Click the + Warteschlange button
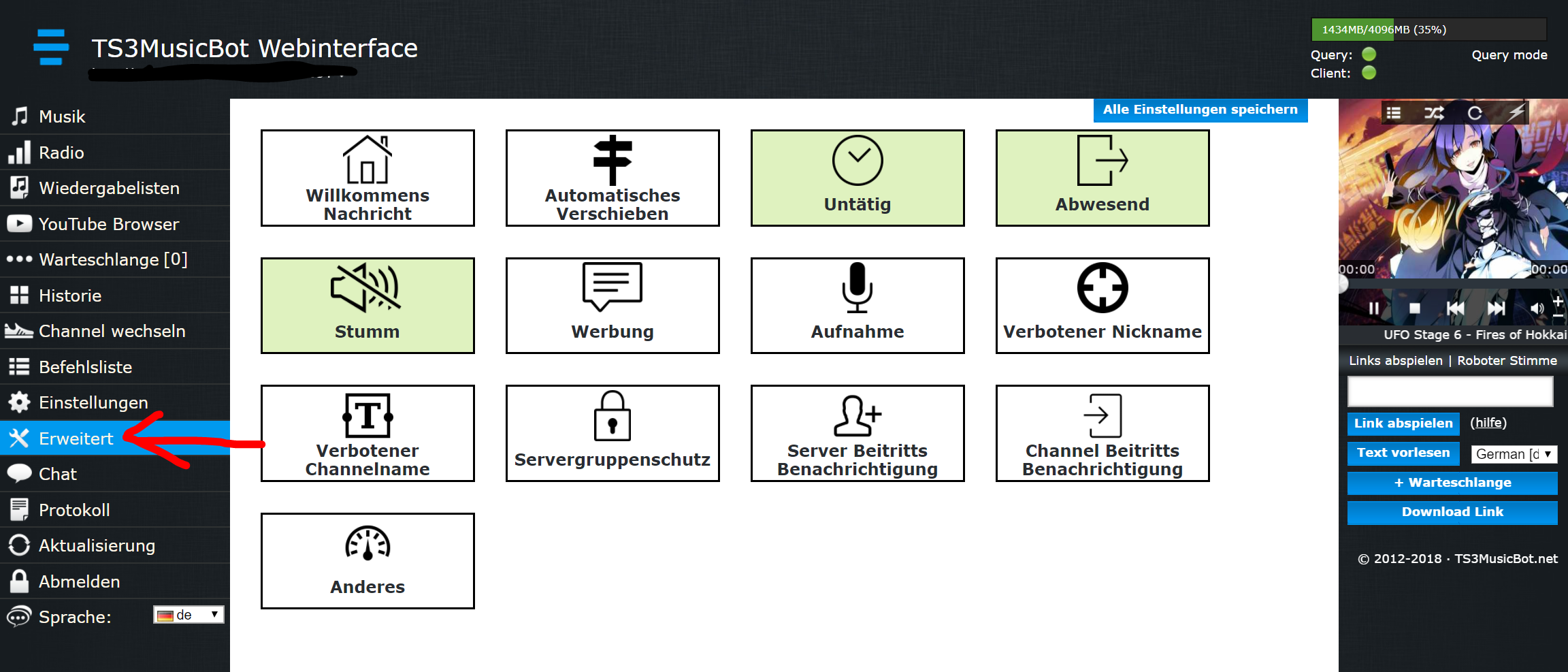Viewport: 1568px width, 672px height. pyautogui.click(x=1452, y=483)
